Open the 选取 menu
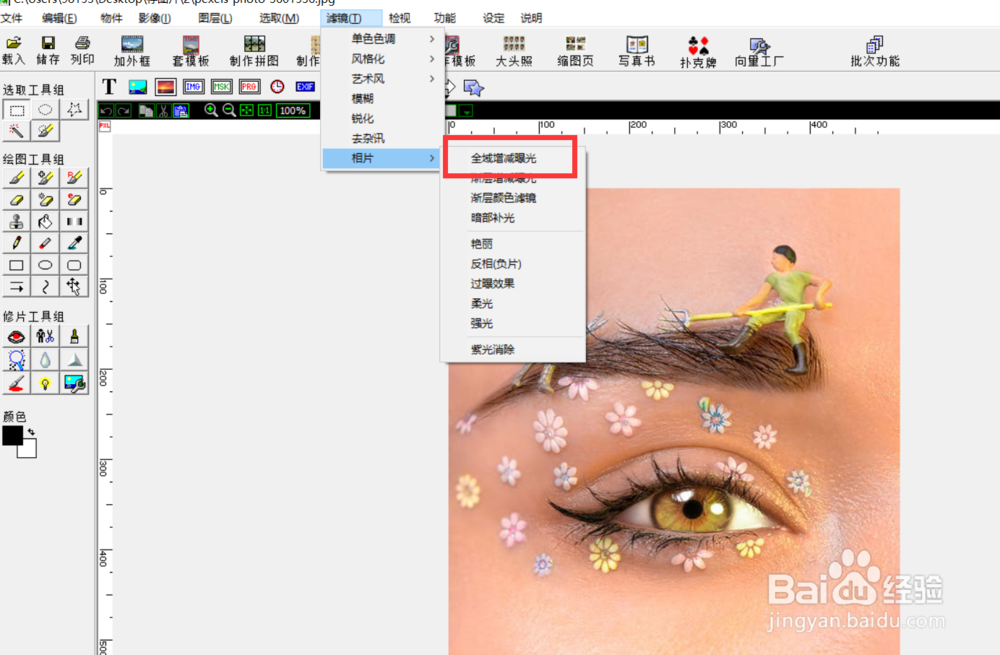Screen dimensions: 1000x655 (x=279, y=18)
